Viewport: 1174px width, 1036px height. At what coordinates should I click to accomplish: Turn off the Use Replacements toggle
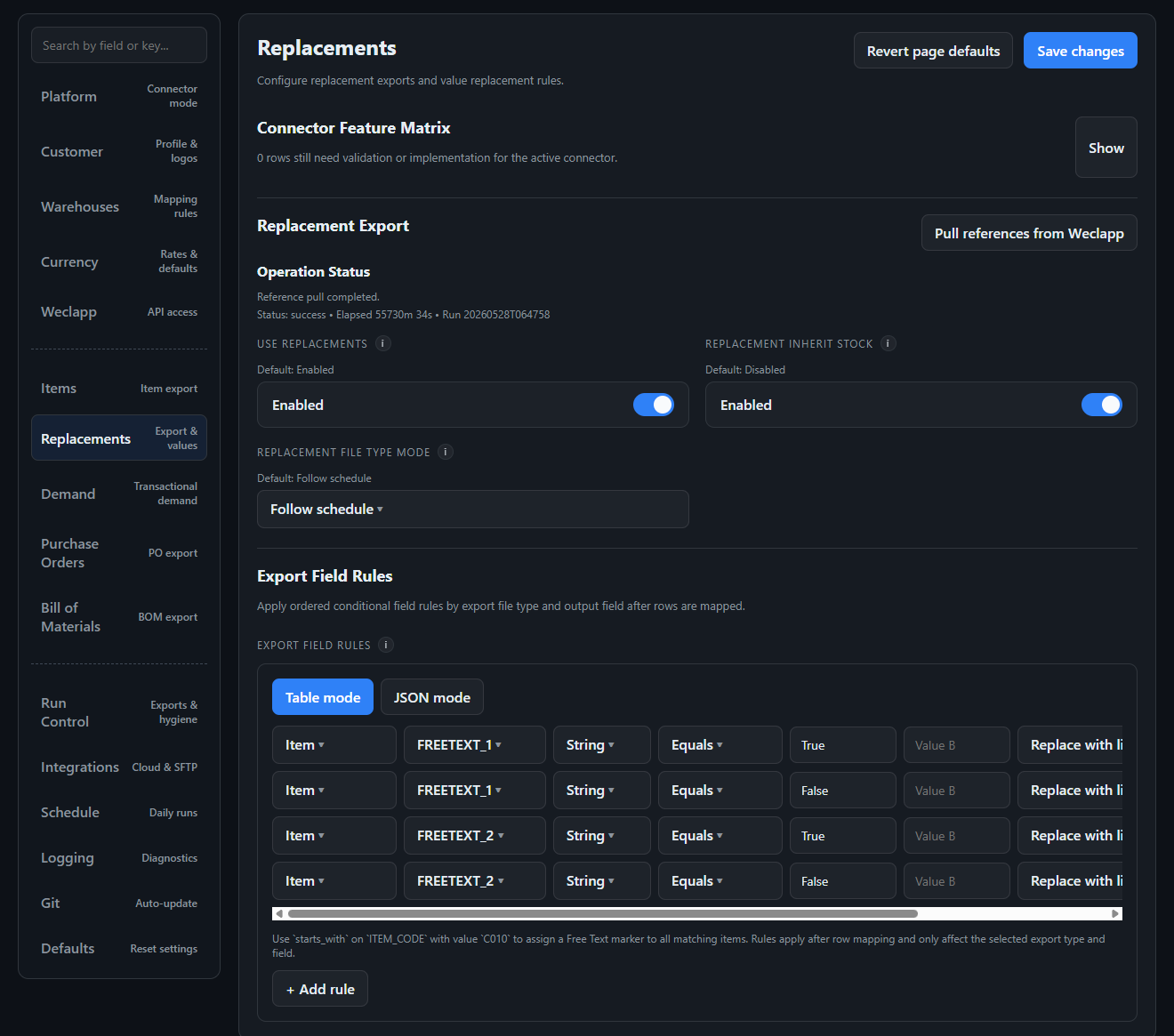[x=654, y=405]
